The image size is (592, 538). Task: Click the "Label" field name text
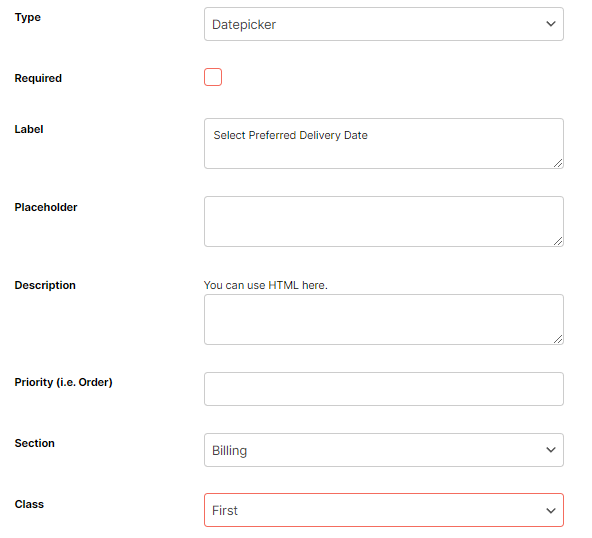coord(29,129)
